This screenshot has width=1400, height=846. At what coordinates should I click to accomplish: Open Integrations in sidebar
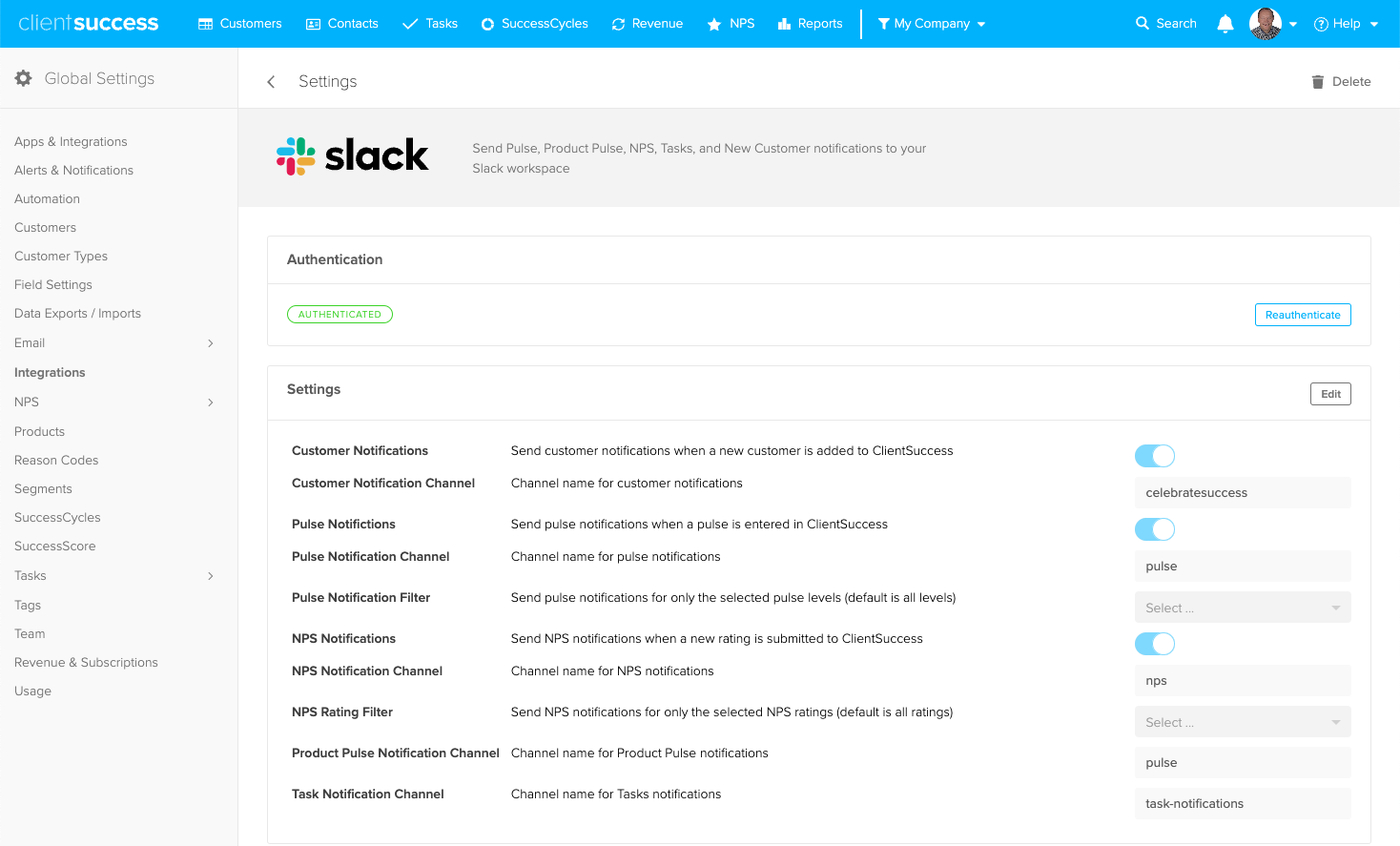(50, 372)
